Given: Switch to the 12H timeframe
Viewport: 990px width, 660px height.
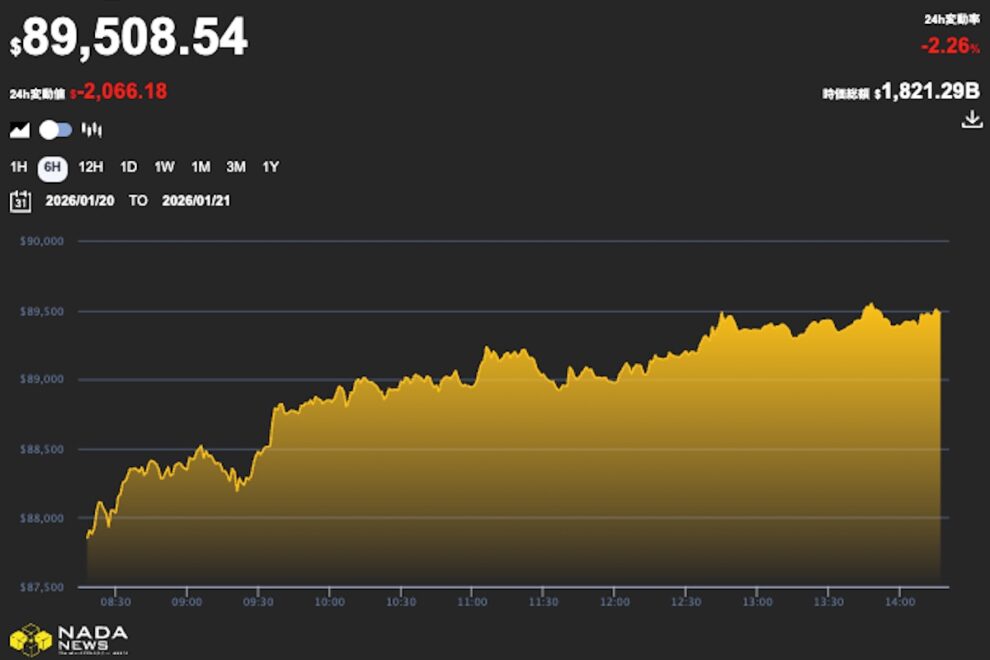Looking at the screenshot, I should (90, 168).
